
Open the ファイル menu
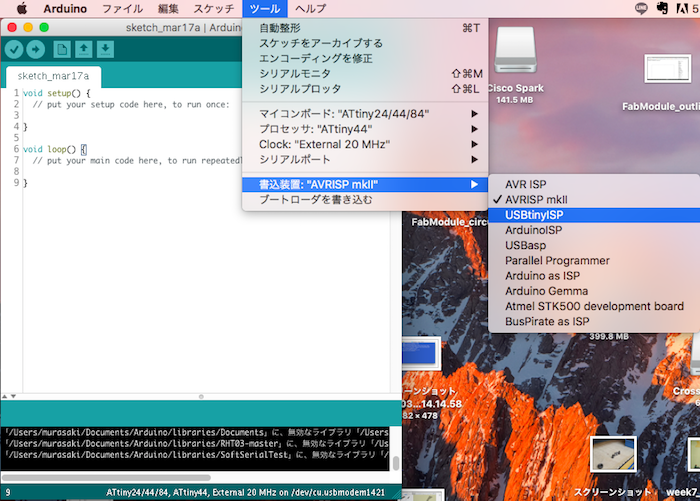pyautogui.click(x=122, y=8)
